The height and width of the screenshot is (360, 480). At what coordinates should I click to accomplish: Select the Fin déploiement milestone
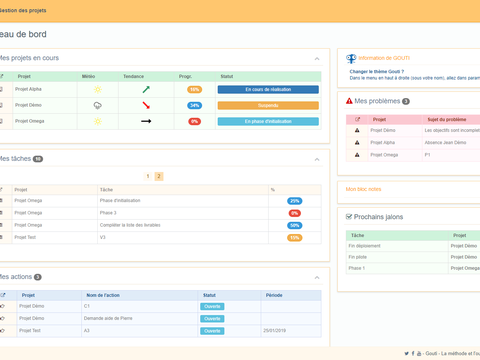click(364, 246)
